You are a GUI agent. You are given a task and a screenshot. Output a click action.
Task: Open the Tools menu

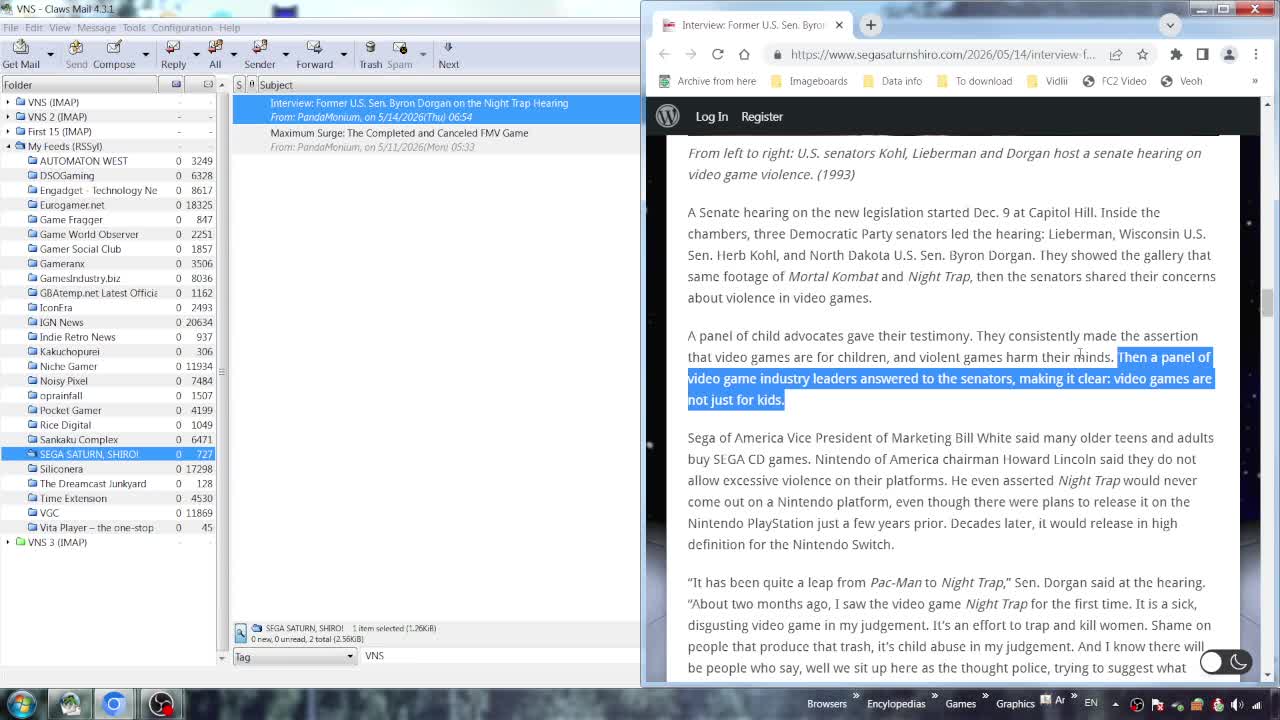134,28
